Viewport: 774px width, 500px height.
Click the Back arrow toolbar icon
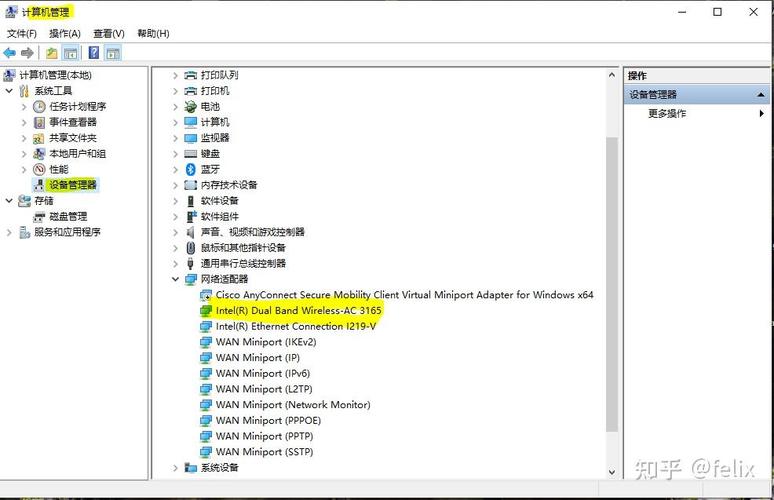9,53
